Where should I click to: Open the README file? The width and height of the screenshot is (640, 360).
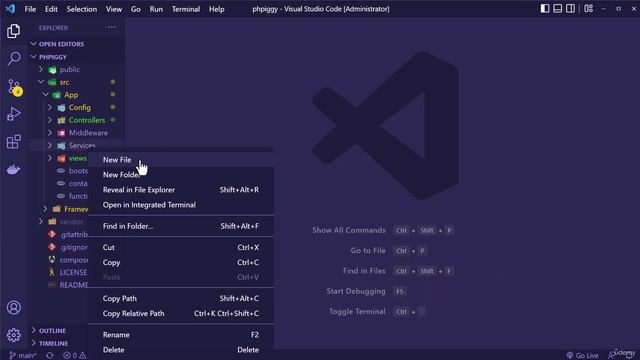(x=69, y=285)
